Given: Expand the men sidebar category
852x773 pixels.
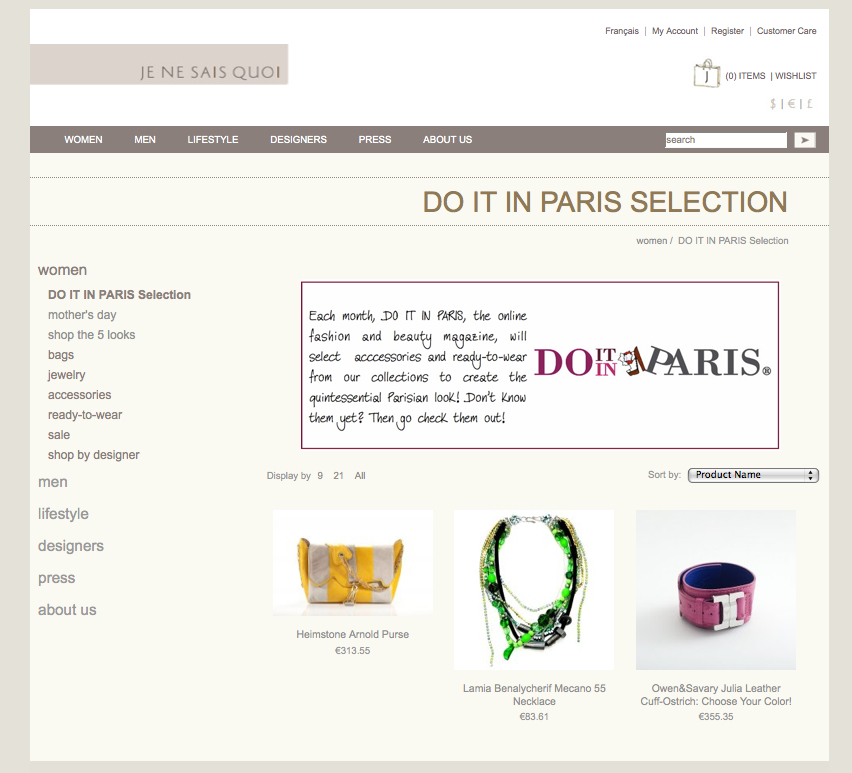Looking at the screenshot, I should click(x=53, y=482).
